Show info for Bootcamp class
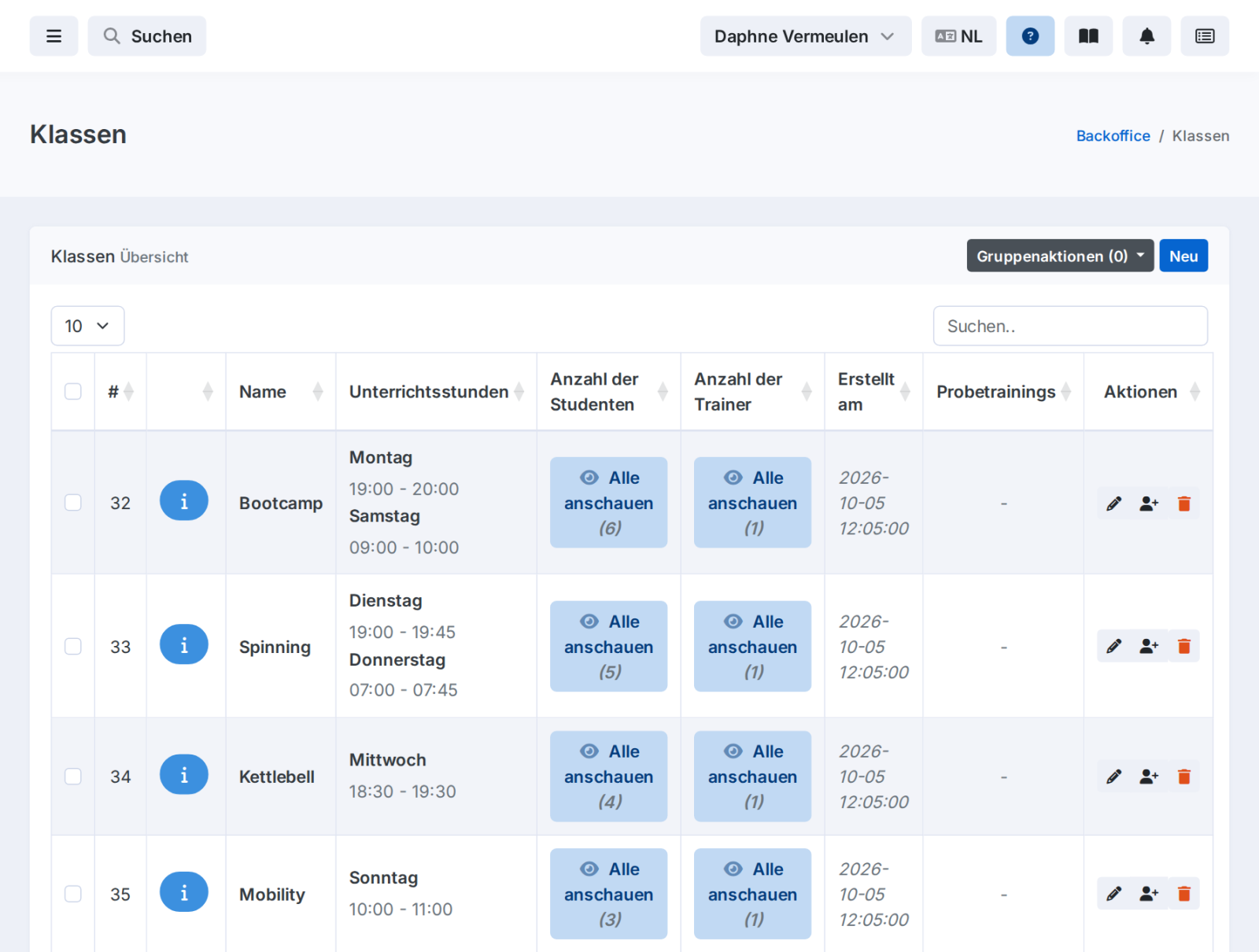This screenshot has width=1259, height=952. coord(184,501)
